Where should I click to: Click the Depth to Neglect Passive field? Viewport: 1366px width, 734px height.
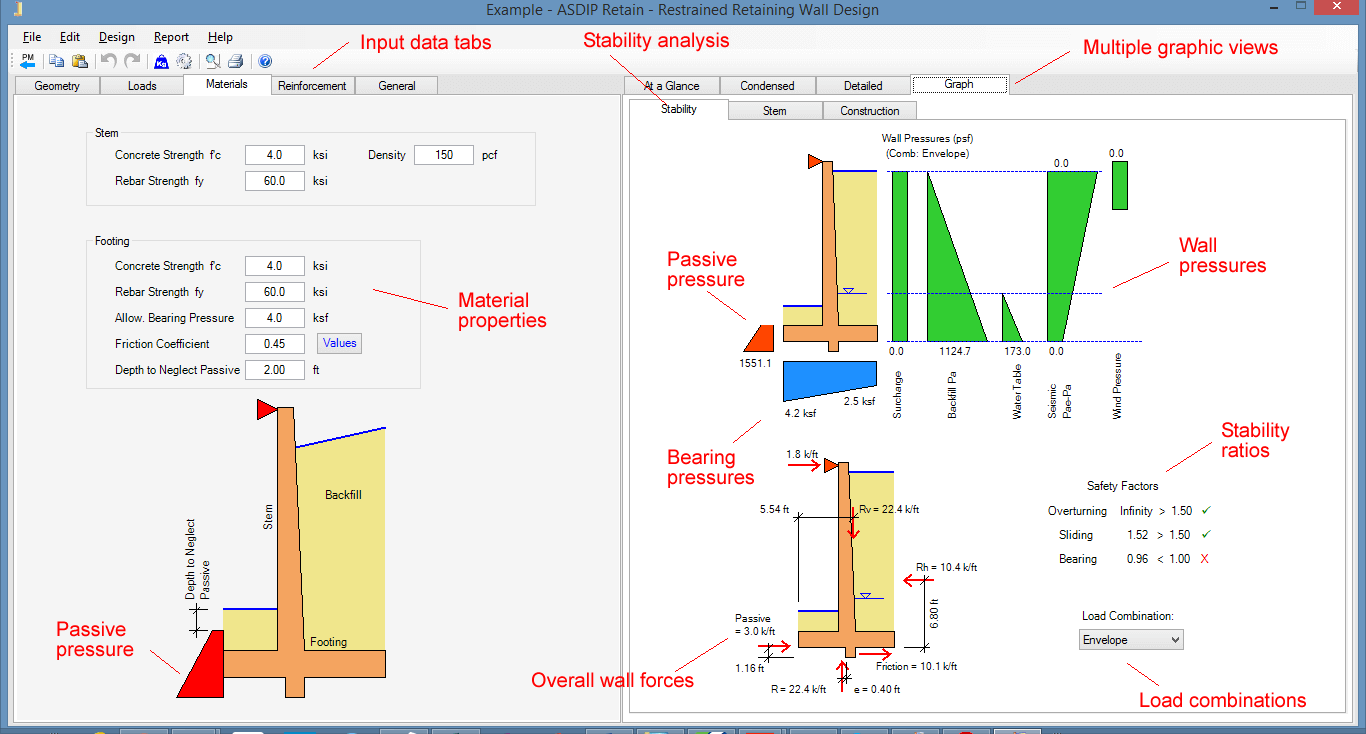275,370
